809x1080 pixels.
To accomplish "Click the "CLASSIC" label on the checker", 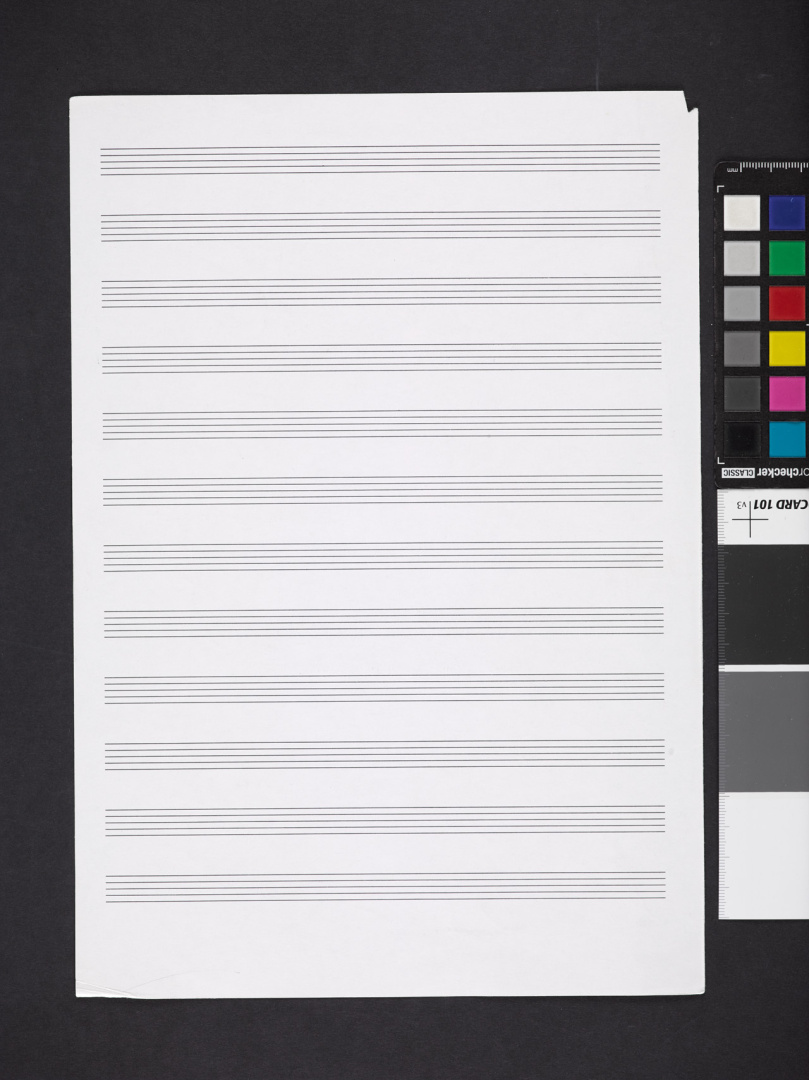I will coord(738,473).
